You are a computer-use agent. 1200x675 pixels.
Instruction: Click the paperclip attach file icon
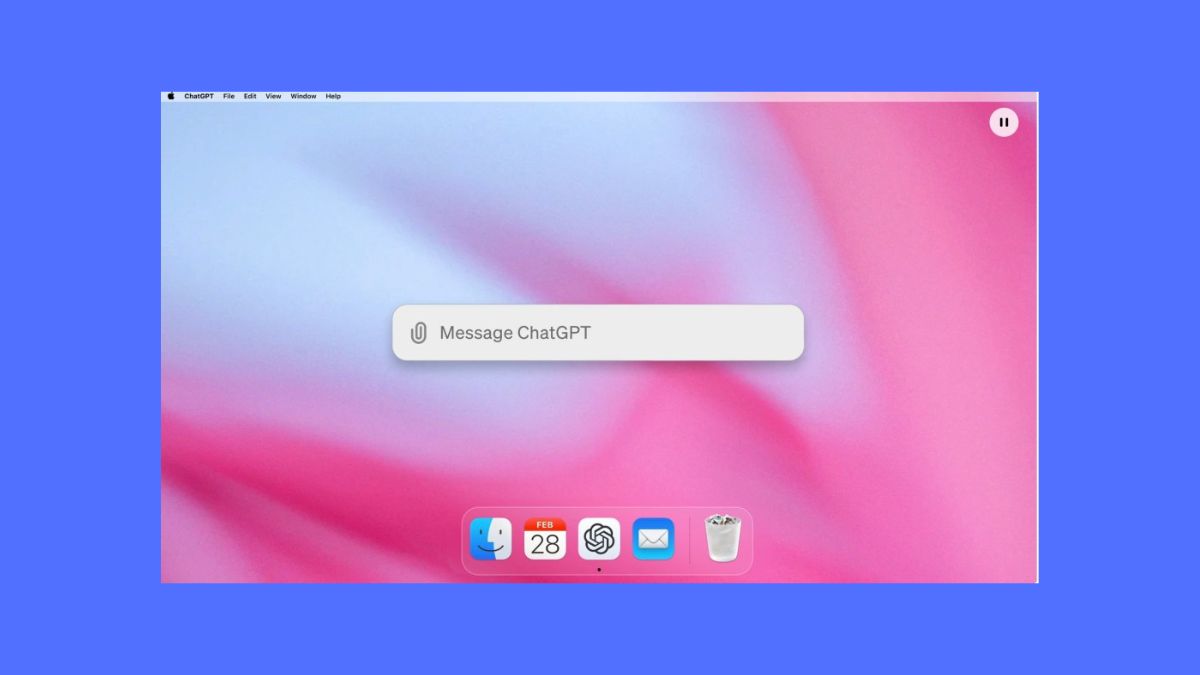coord(419,333)
